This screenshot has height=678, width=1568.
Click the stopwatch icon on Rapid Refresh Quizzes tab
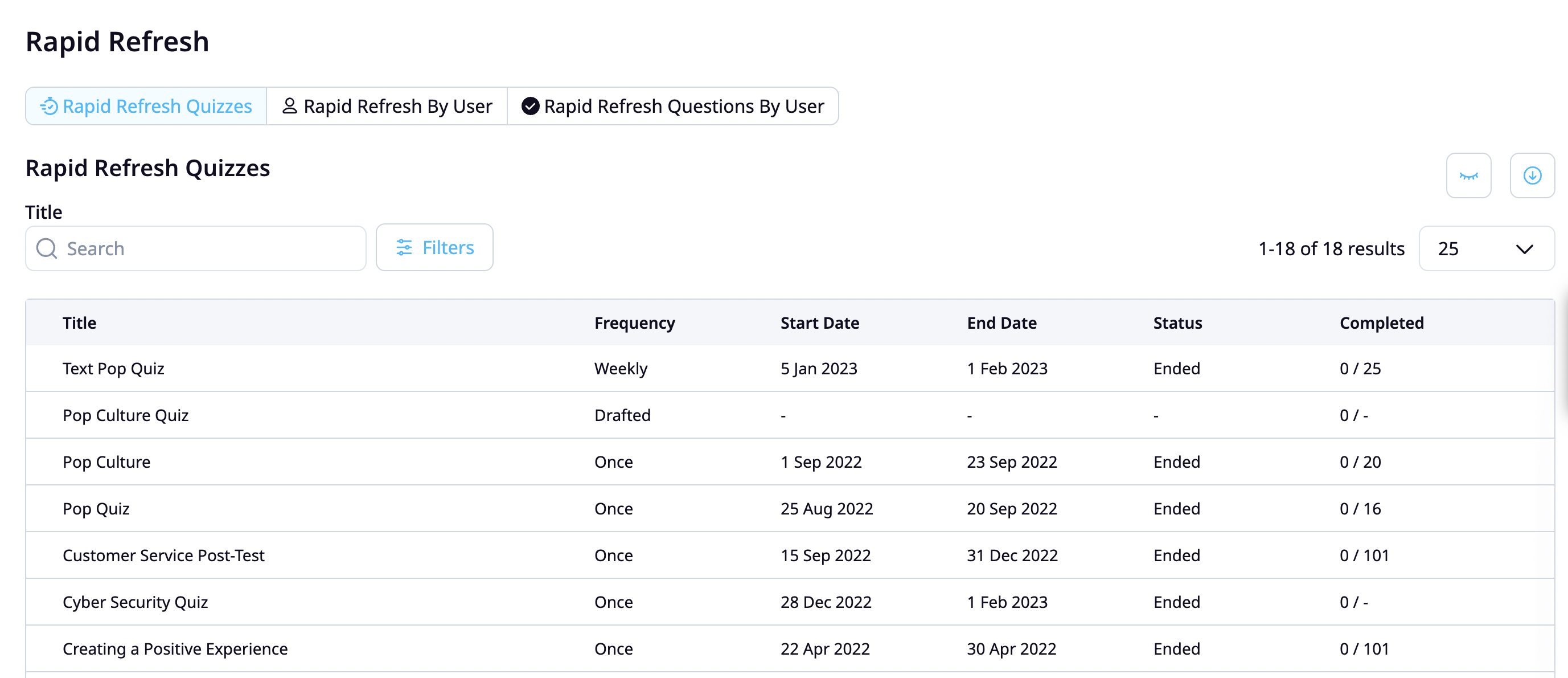[x=49, y=106]
